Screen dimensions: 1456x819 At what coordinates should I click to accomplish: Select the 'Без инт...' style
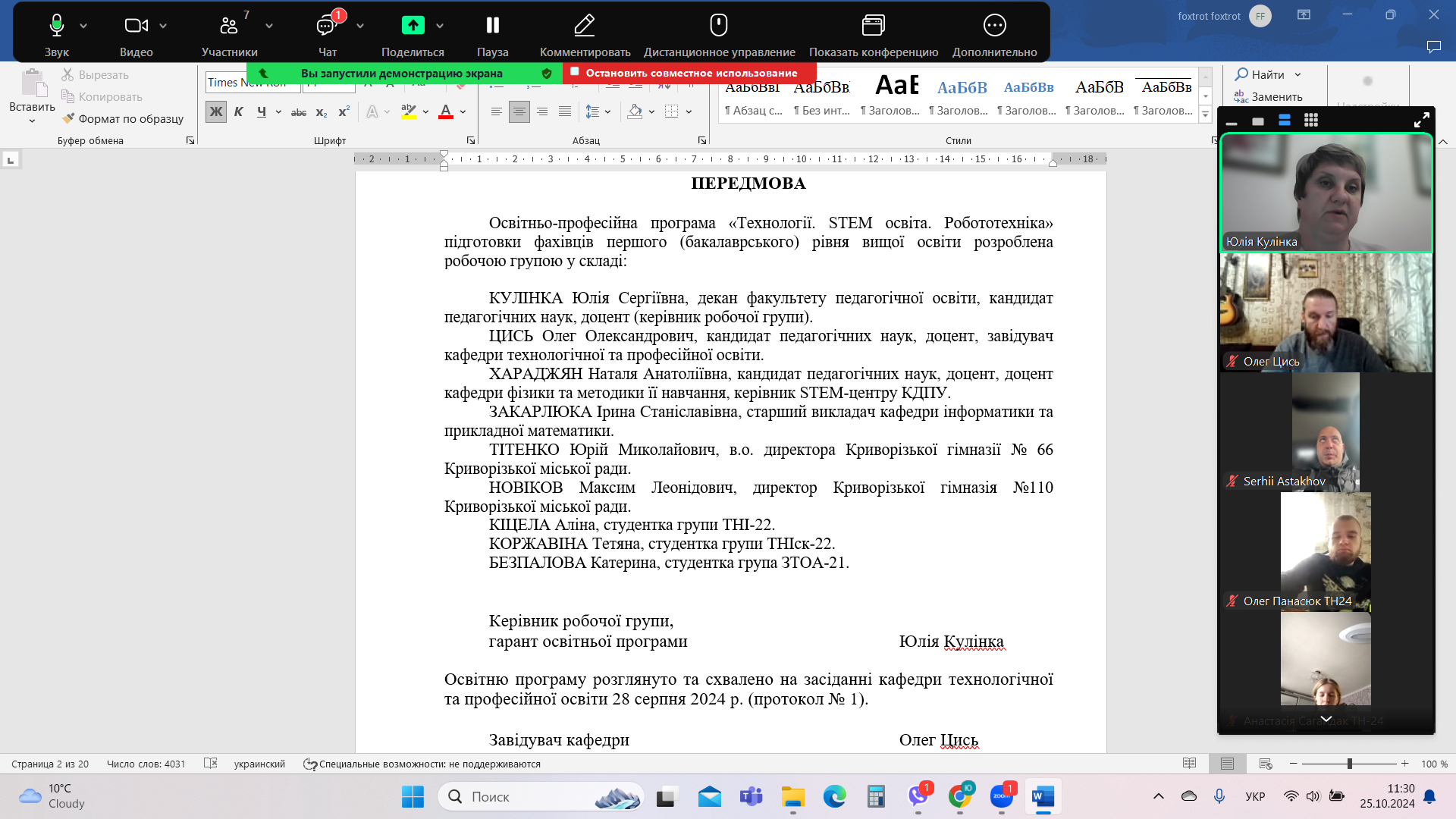822,97
